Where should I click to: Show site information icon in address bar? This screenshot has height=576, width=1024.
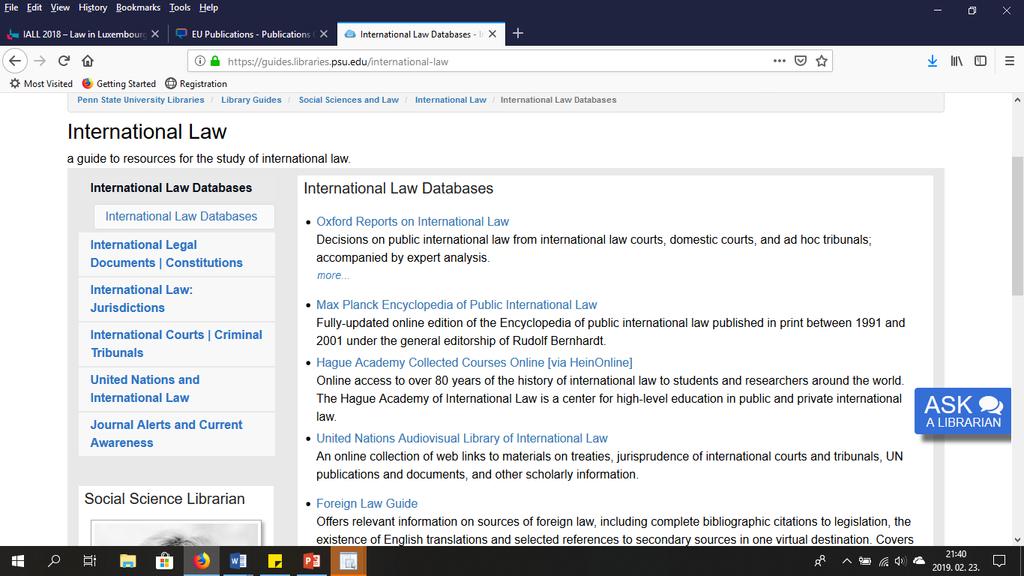click(200, 61)
